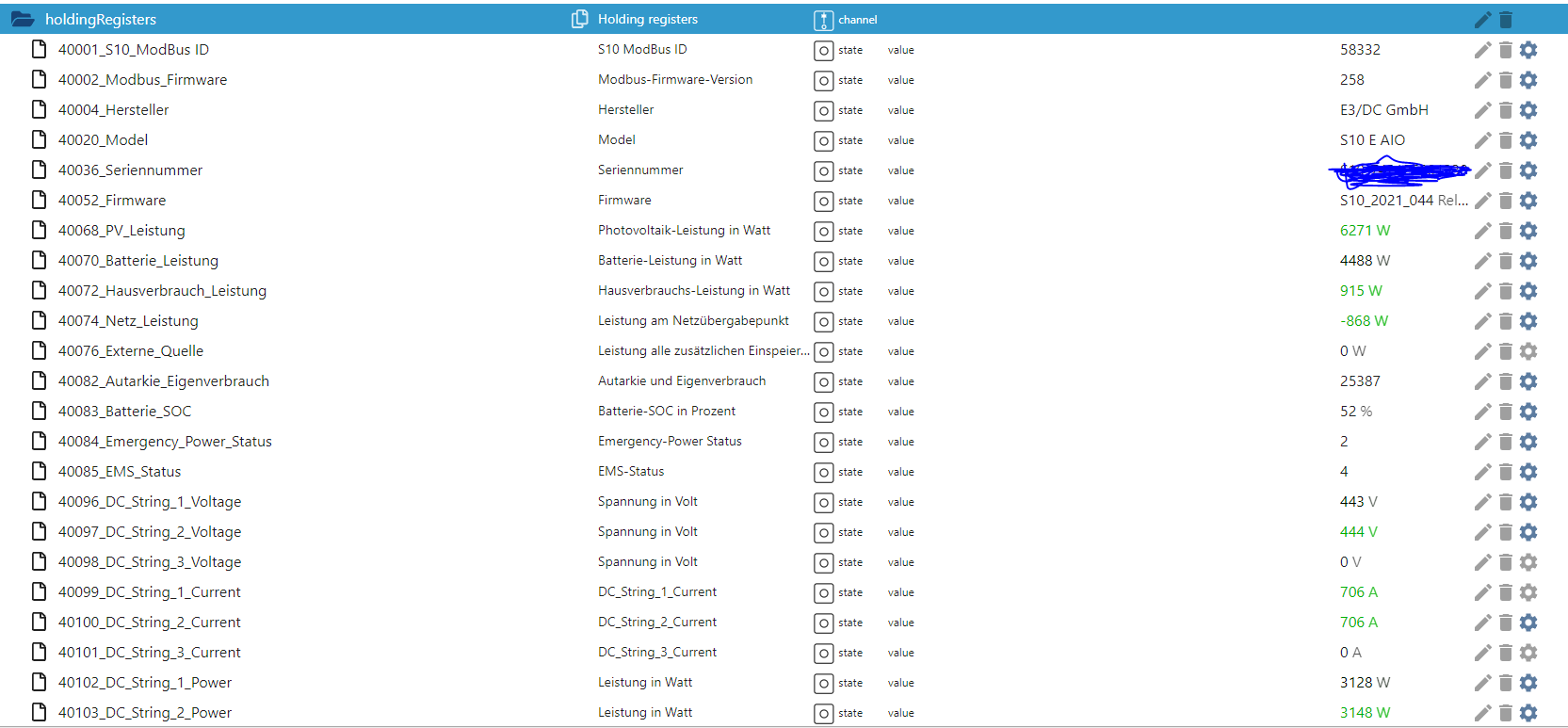This screenshot has width=1568, height=728.
Task: Click the Holding registers name in header
Action: point(648,20)
